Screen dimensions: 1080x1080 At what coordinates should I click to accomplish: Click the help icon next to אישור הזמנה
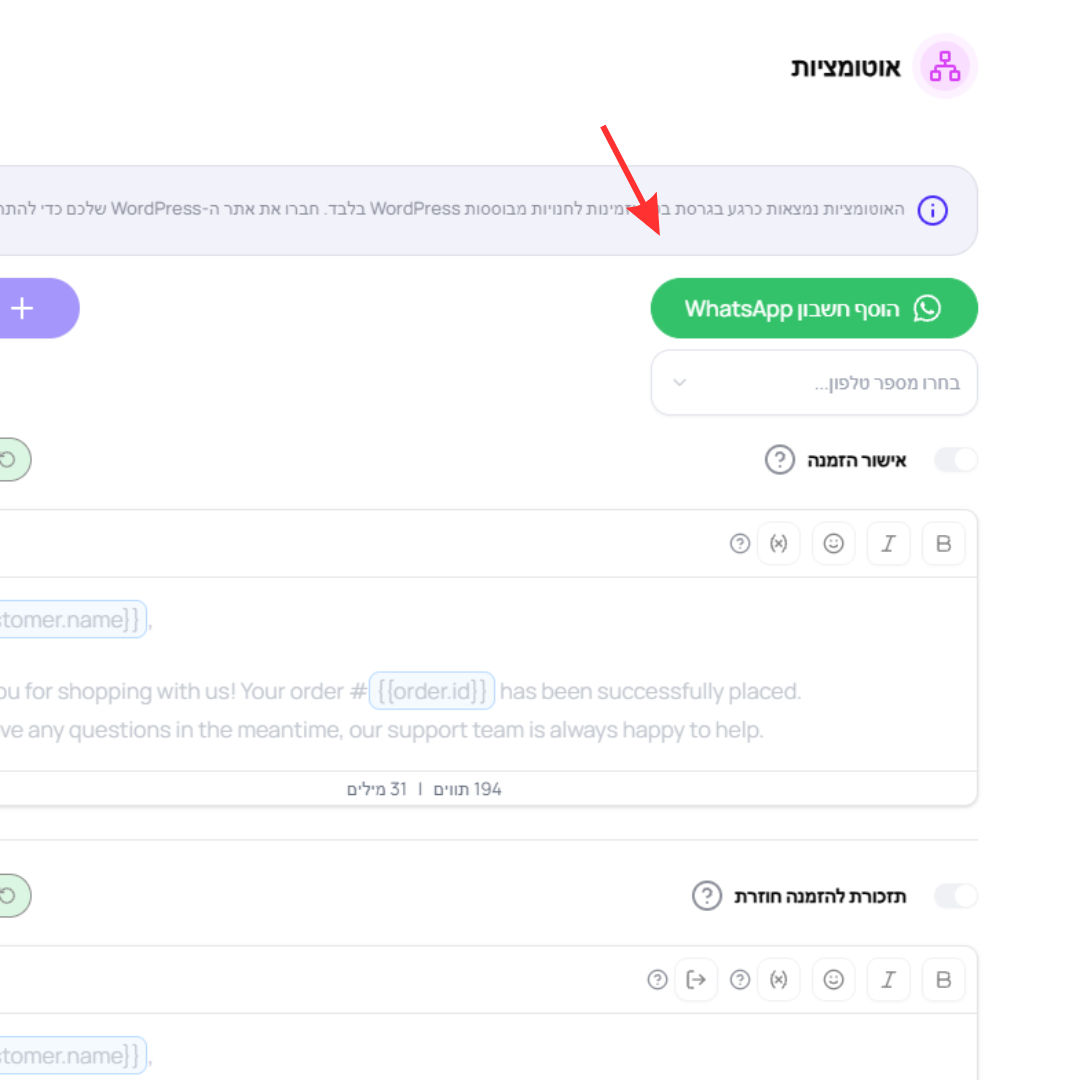pos(780,459)
